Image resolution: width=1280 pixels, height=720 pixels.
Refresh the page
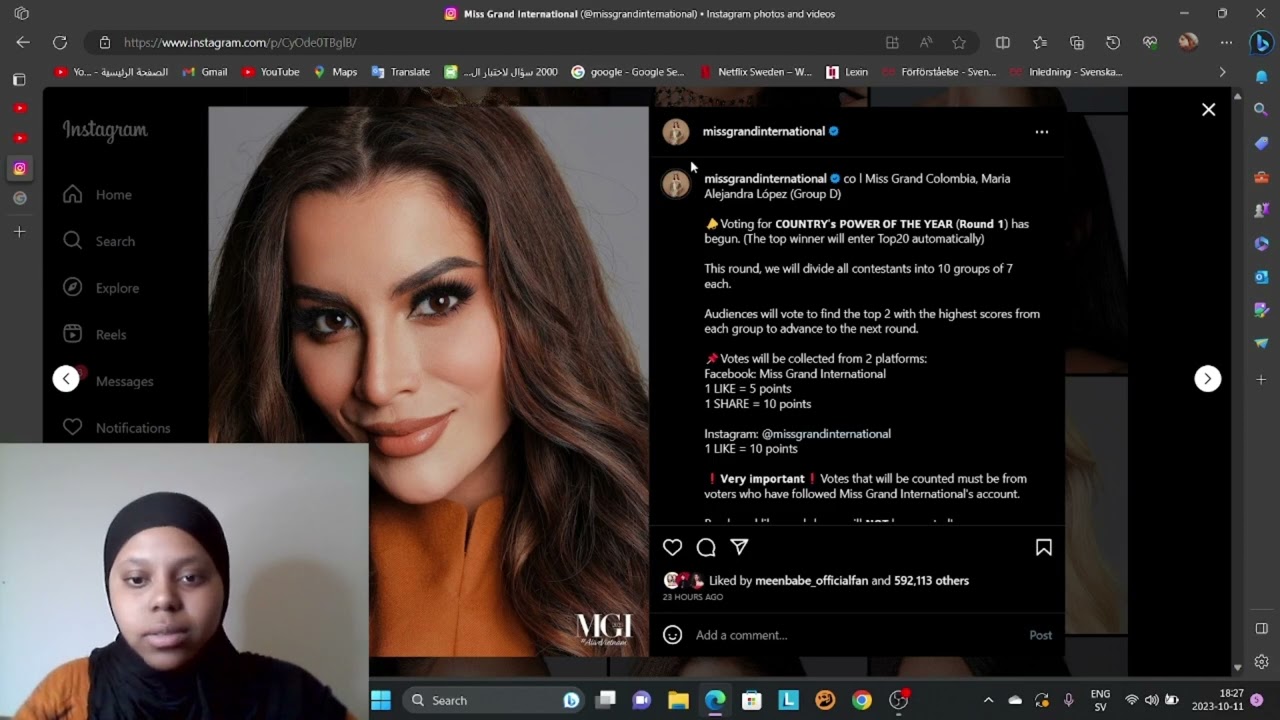(x=60, y=42)
